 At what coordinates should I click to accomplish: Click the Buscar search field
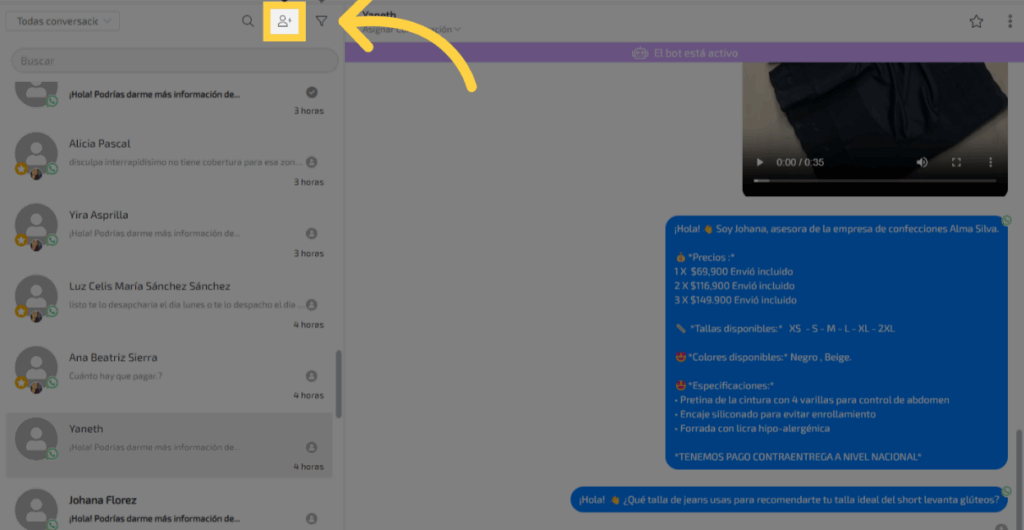172,61
